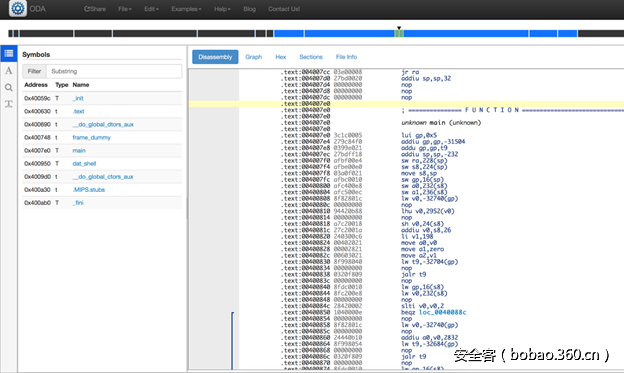Open the Blog link
Image resolution: width=624 pixels, height=373 pixels.
coord(250,9)
